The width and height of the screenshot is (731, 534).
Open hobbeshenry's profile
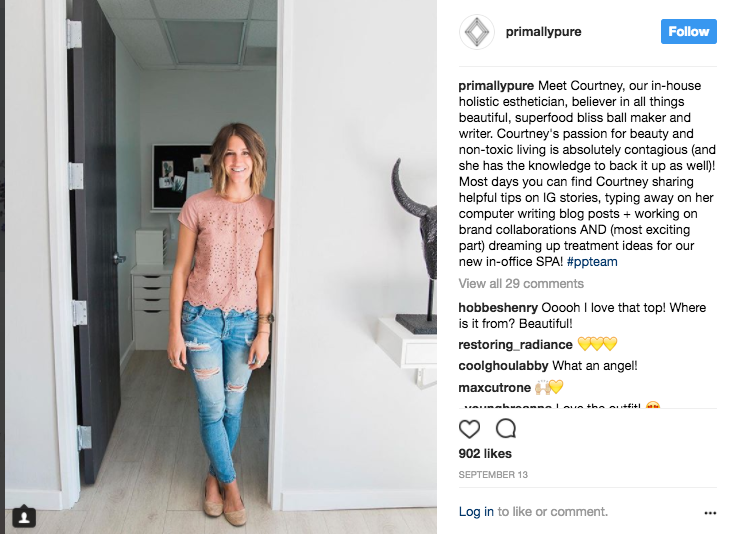tap(498, 308)
